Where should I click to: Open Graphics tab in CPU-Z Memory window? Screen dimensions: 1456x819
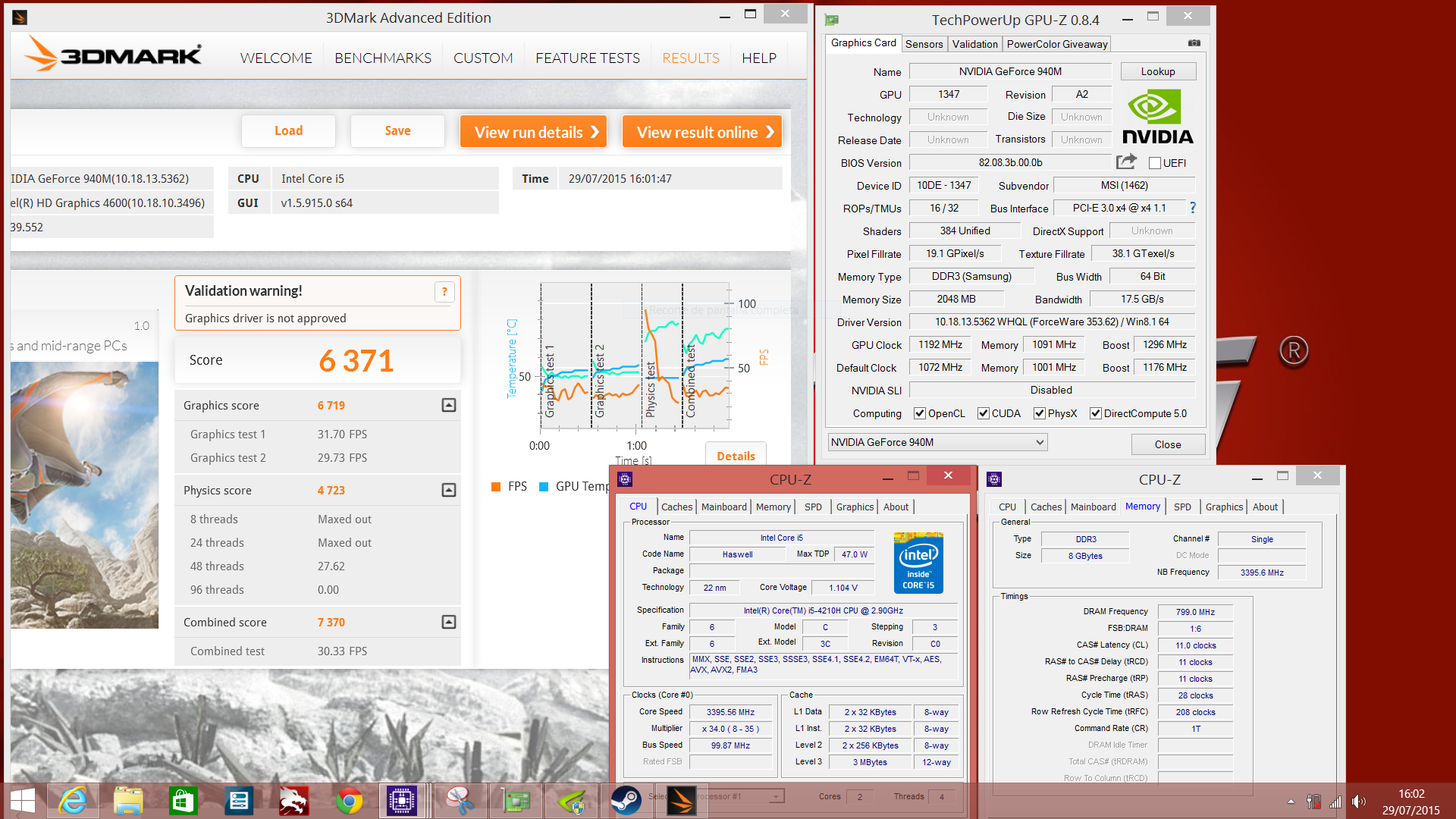pos(1224,507)
